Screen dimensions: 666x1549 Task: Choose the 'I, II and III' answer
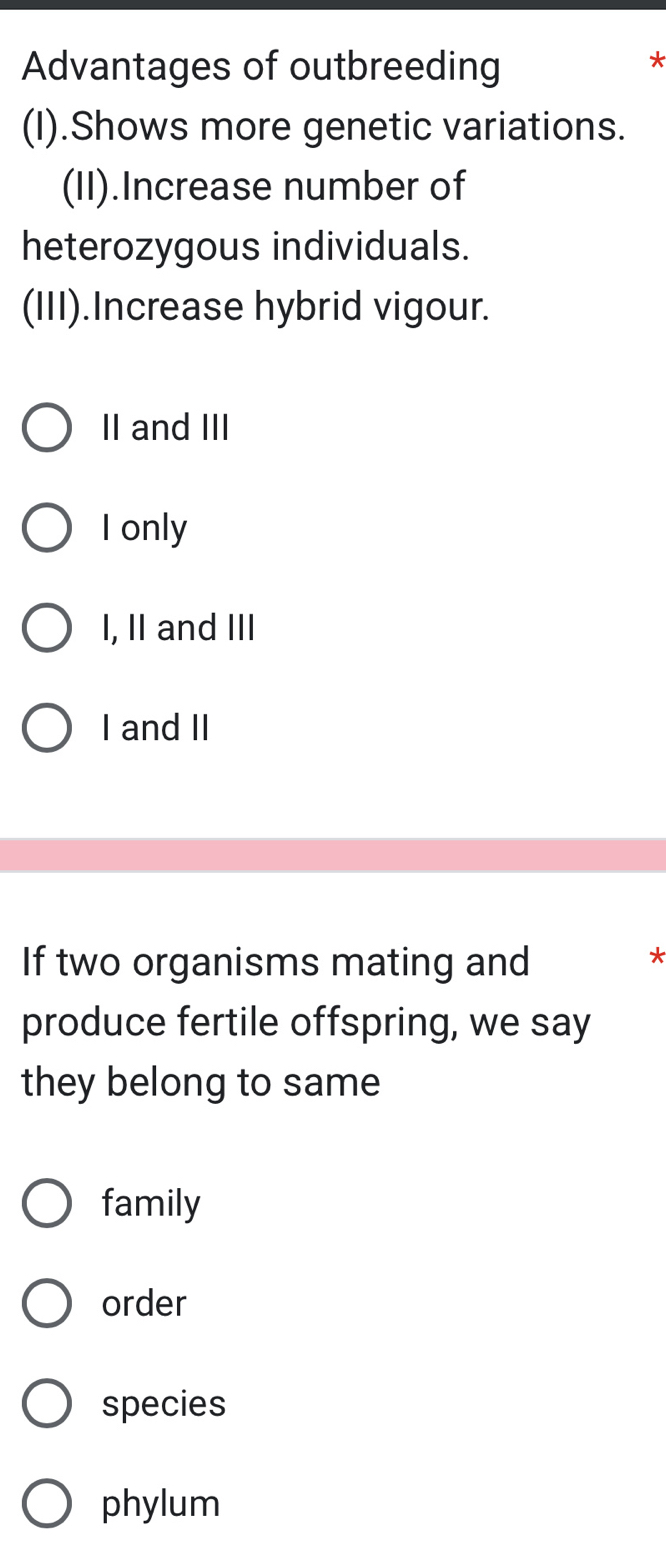pyautogui.click(x=46, y=627)
